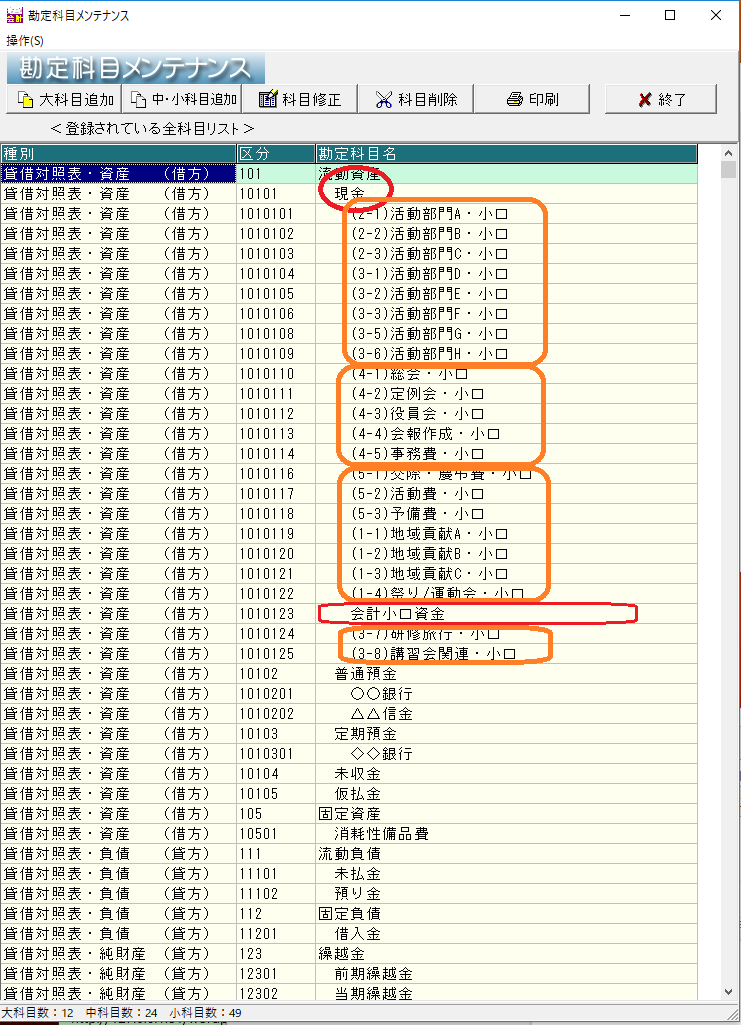Click the 種別 column header

pyautogui.click(x=118, y=153)
